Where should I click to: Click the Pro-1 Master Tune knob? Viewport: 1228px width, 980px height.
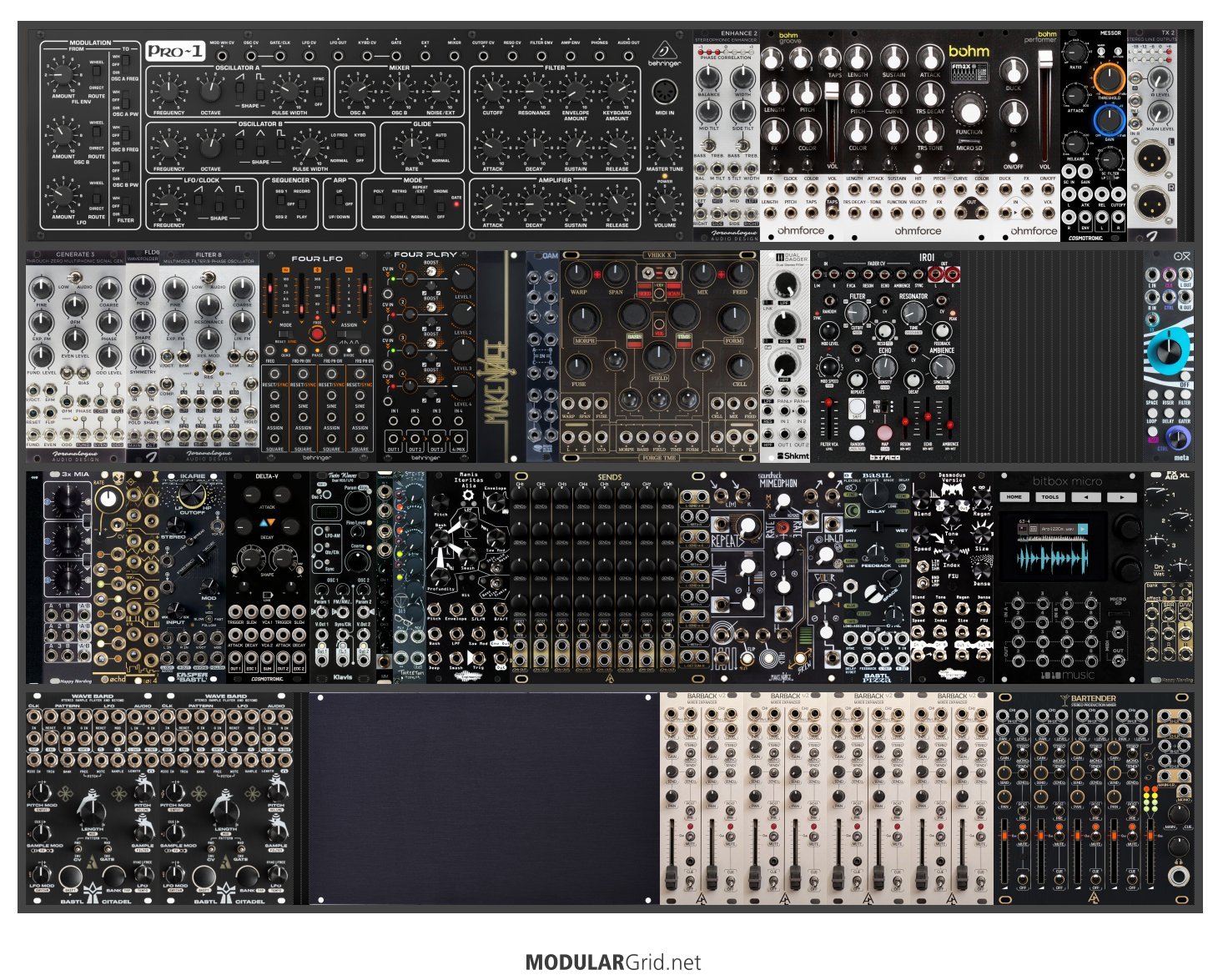665,146
